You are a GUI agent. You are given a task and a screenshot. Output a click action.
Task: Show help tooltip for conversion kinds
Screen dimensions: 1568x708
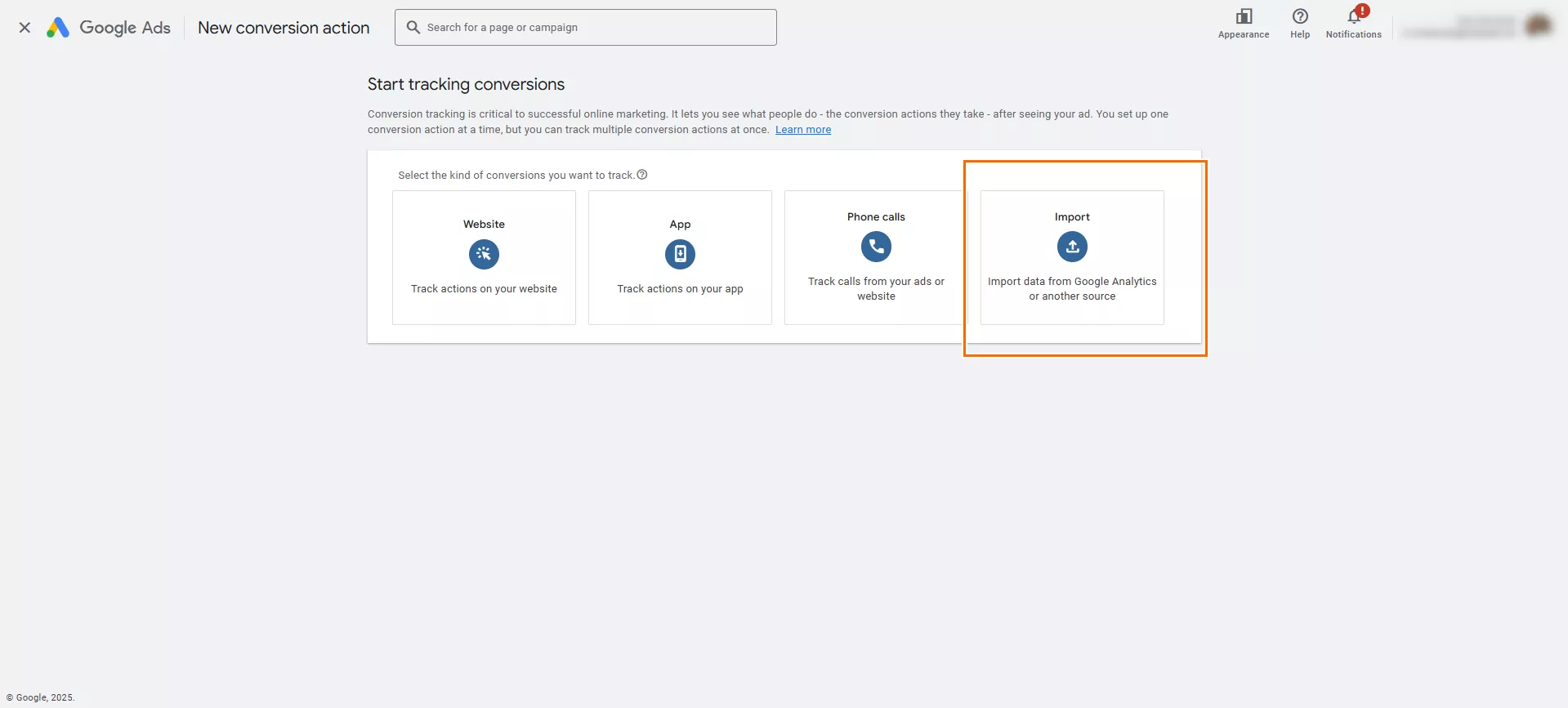click(642, 175)
